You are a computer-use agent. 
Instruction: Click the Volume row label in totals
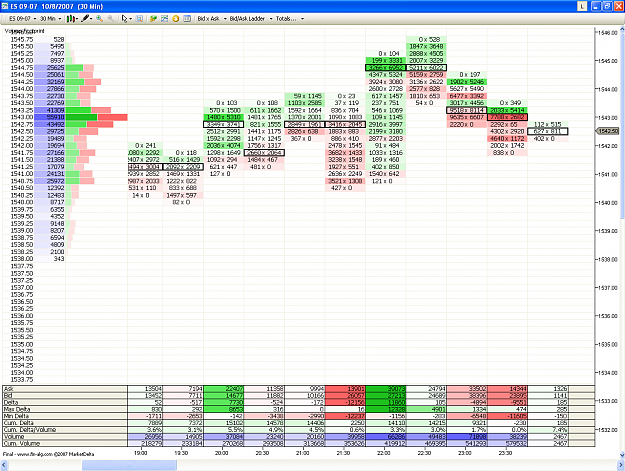14,436
